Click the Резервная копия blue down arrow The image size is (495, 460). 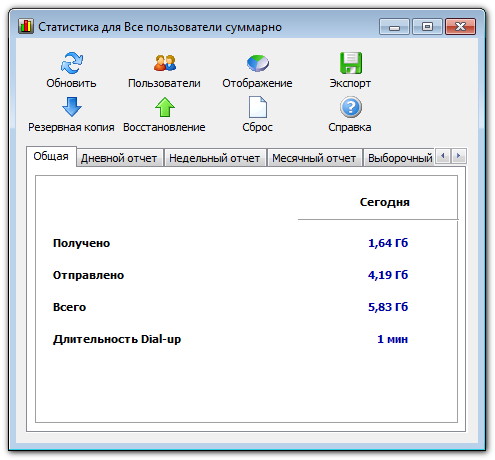click(x=72, y=107)
